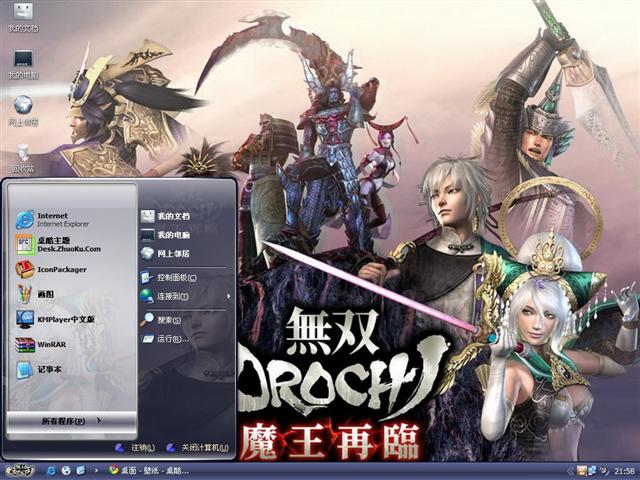640x480 pixels.
Task: Click the 注销(L) log off button
Action: (x=135, y=448)
